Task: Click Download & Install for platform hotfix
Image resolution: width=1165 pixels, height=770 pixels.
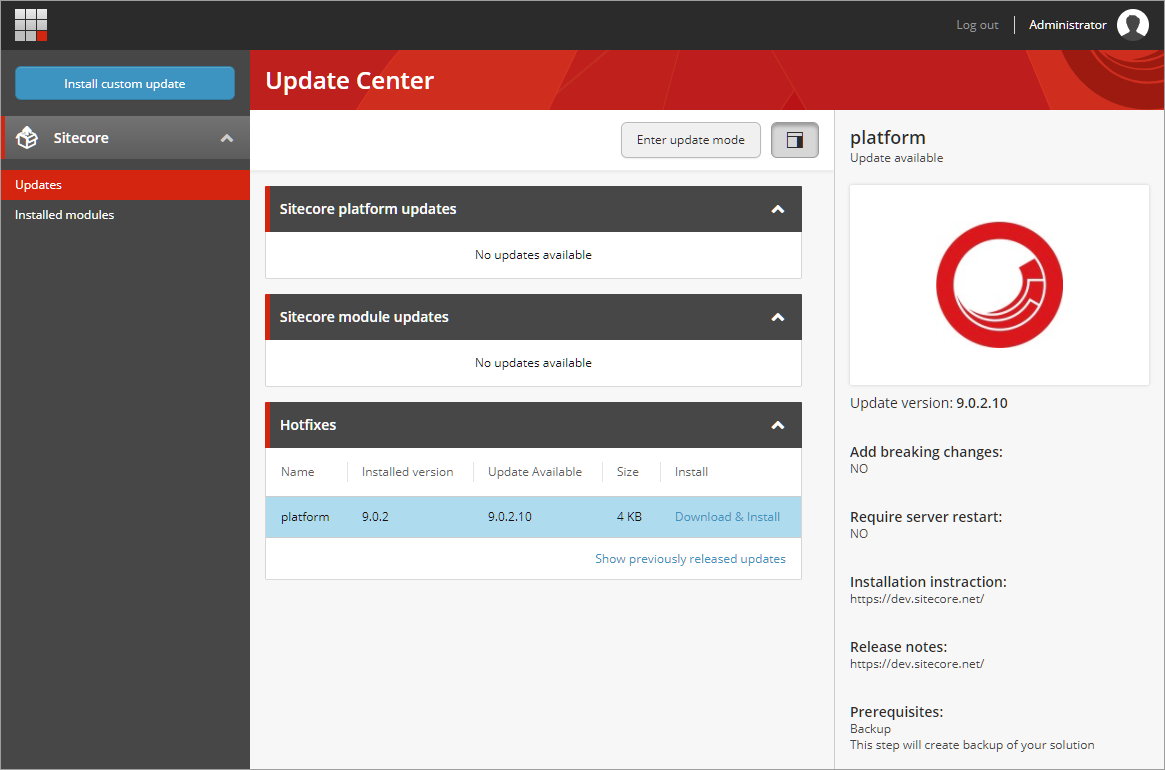Action: pyautogui.click(x=727, y=517)
